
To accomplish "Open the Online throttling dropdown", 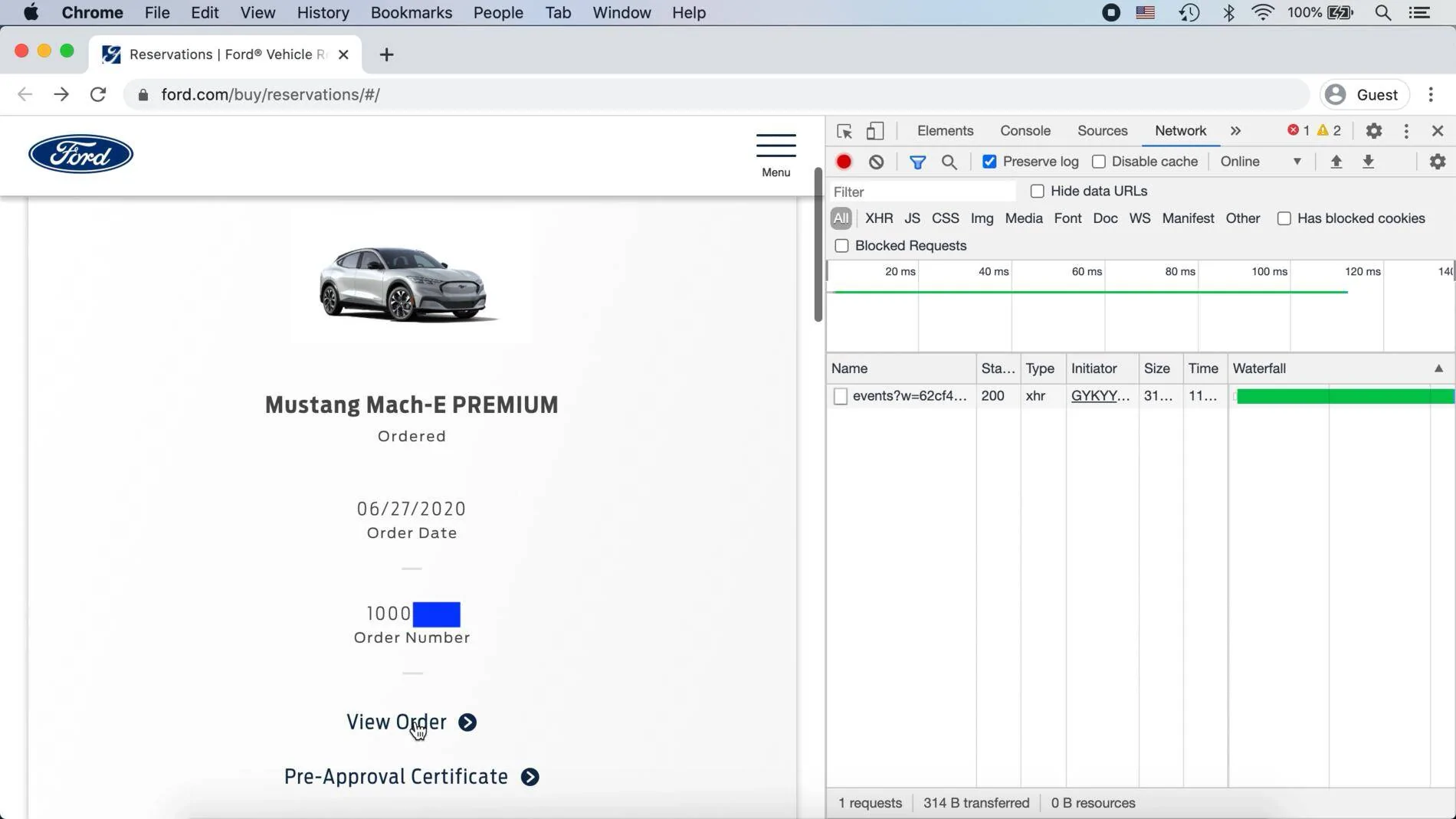I will (1261, 162).
